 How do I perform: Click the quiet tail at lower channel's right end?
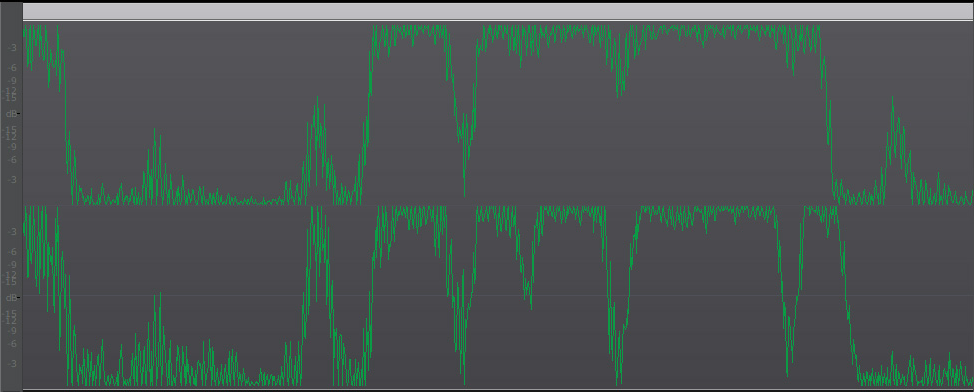coord(913,373)
